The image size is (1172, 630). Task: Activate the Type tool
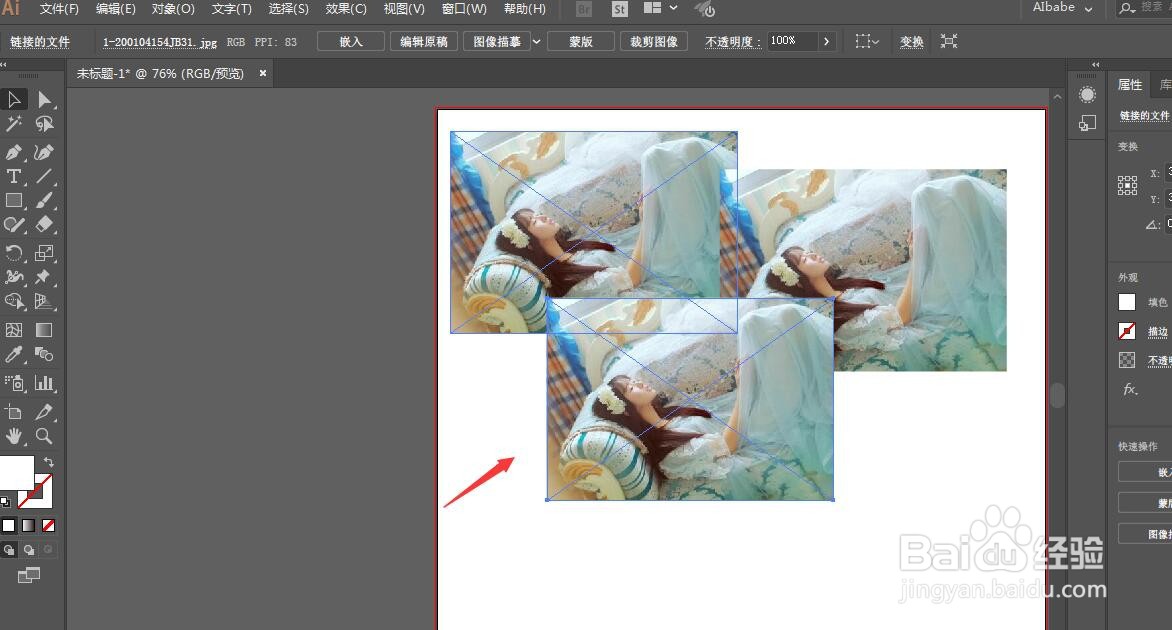click(x=13, y=177)
